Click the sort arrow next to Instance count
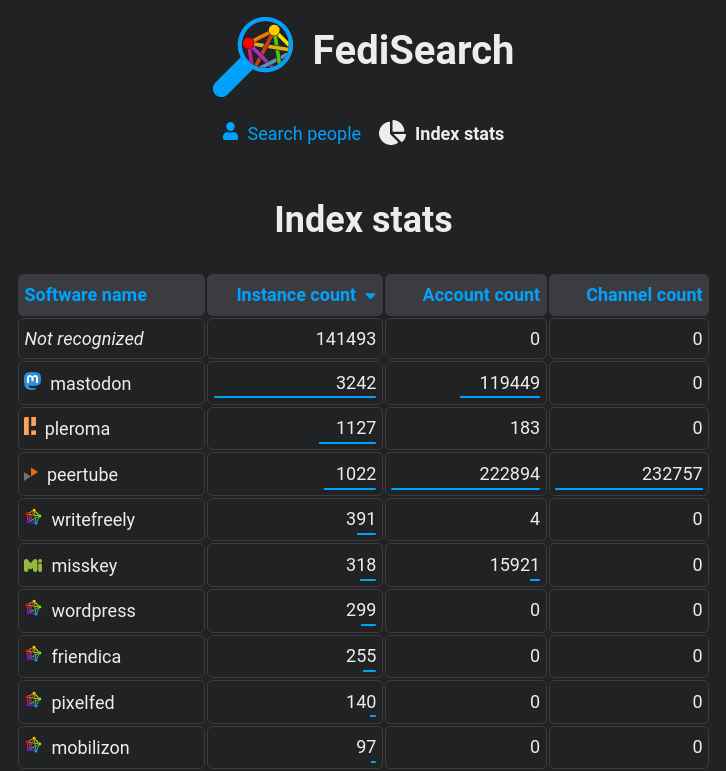The image size is (726, 771). click(x=370, y=296)
